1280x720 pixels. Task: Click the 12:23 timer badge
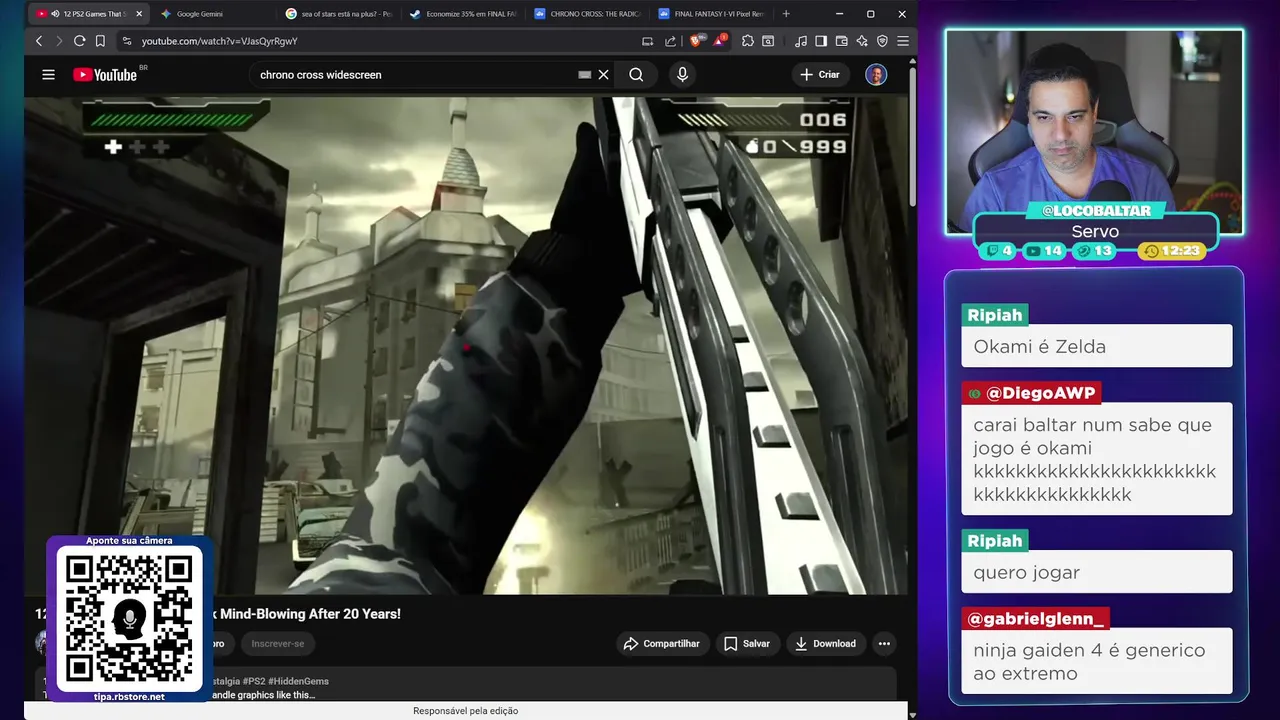(1171, 251)
